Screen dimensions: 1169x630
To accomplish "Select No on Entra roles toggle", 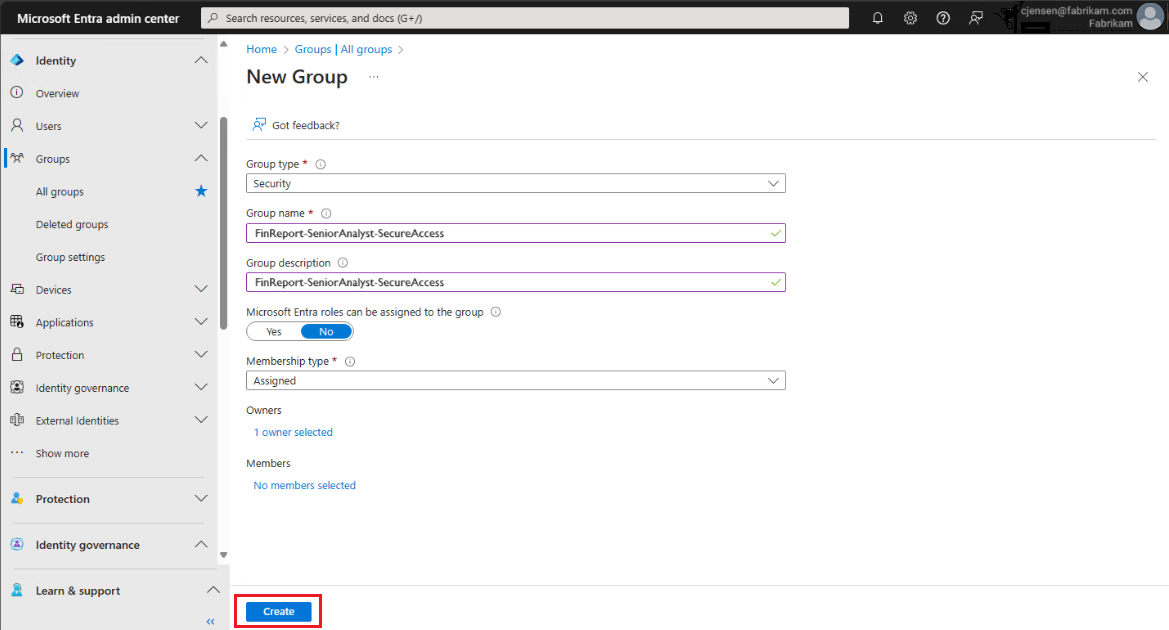I will (x=326, y=331).
